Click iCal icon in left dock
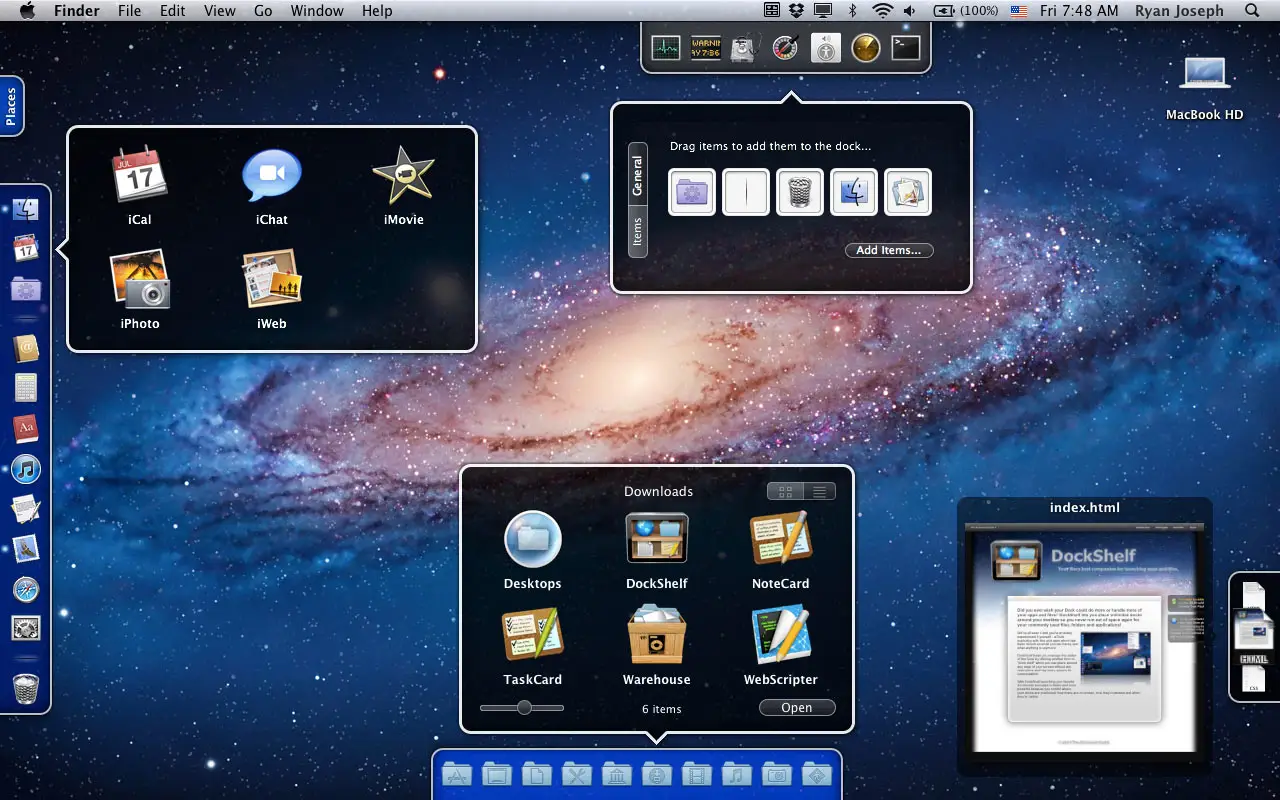 (26, 248)
